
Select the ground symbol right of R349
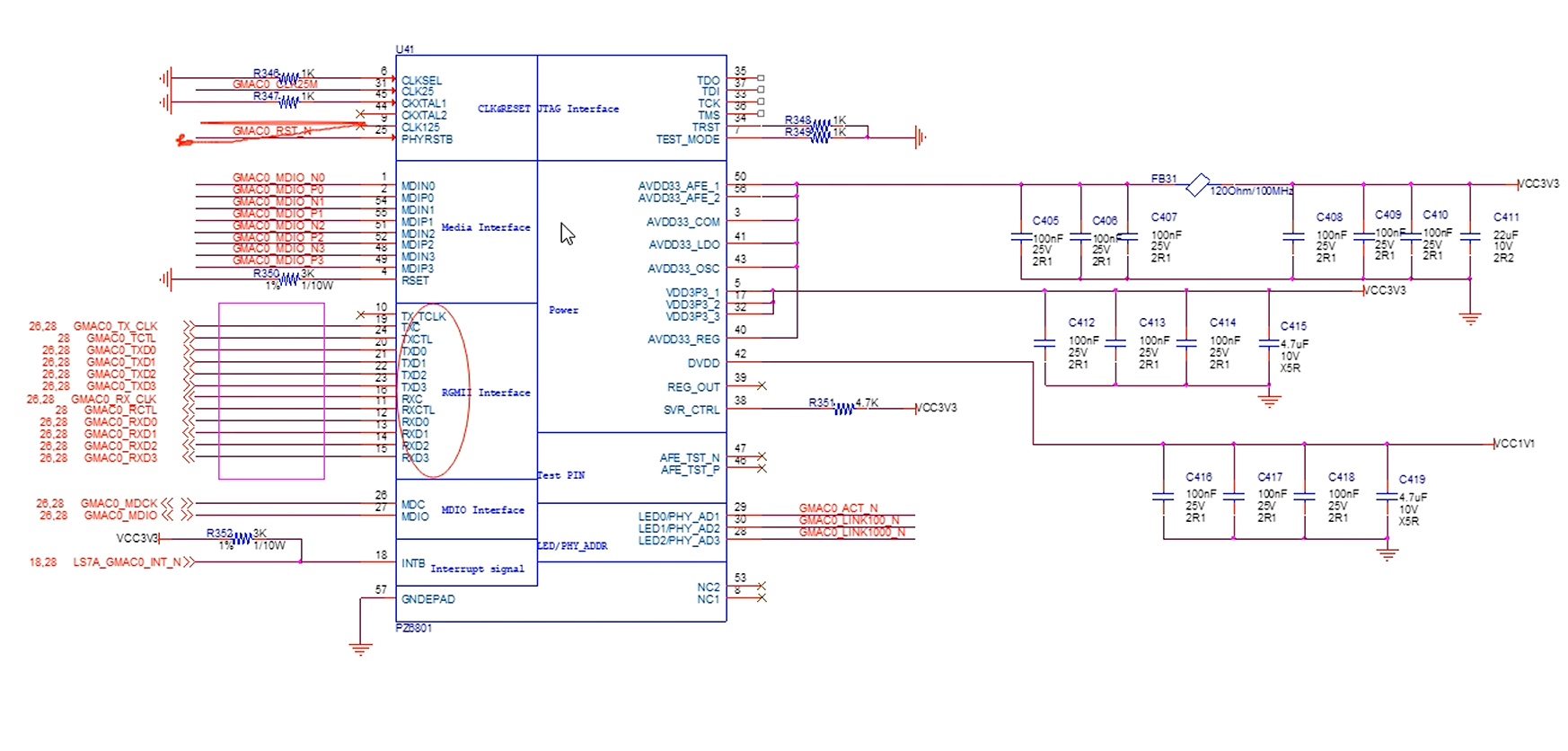point(921,137)
